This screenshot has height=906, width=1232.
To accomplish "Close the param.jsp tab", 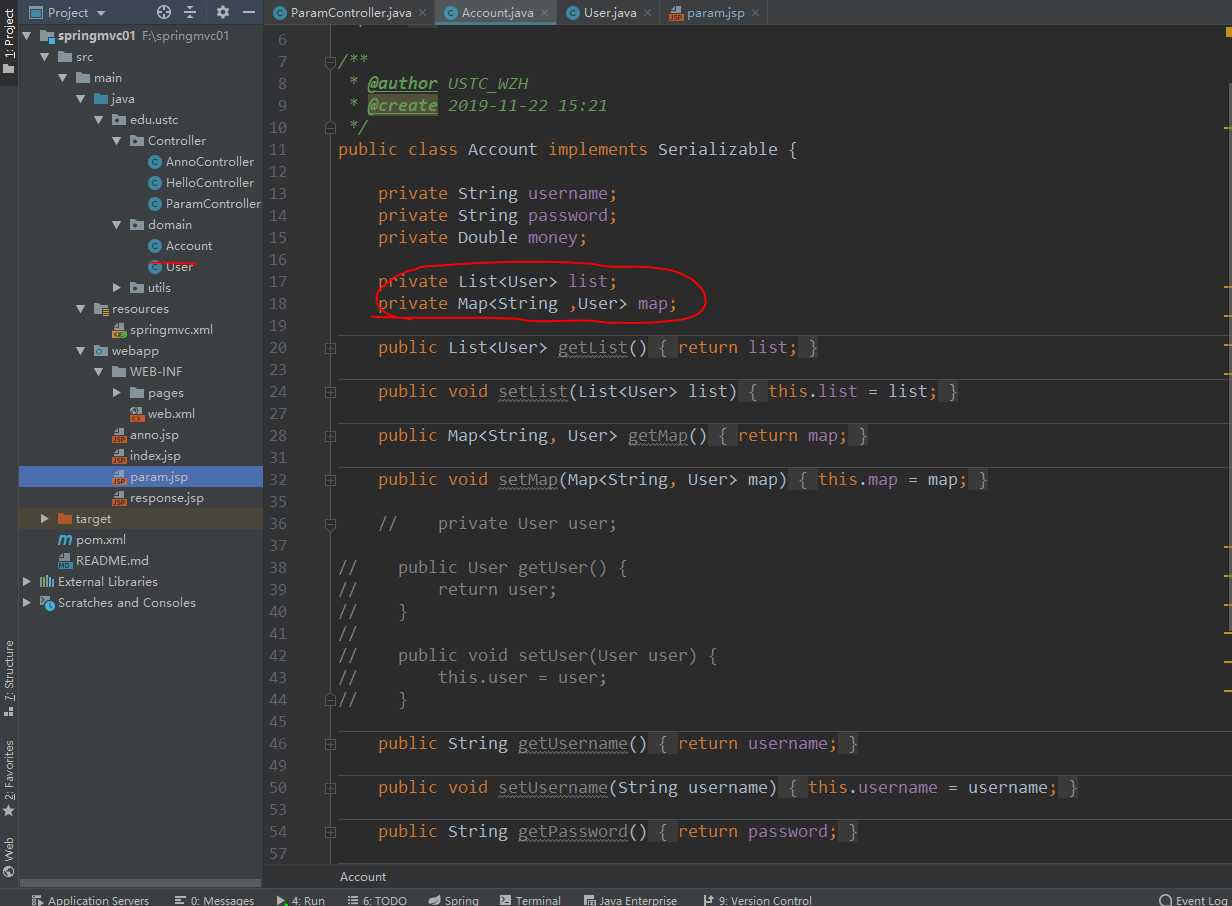I will (755, 13).
